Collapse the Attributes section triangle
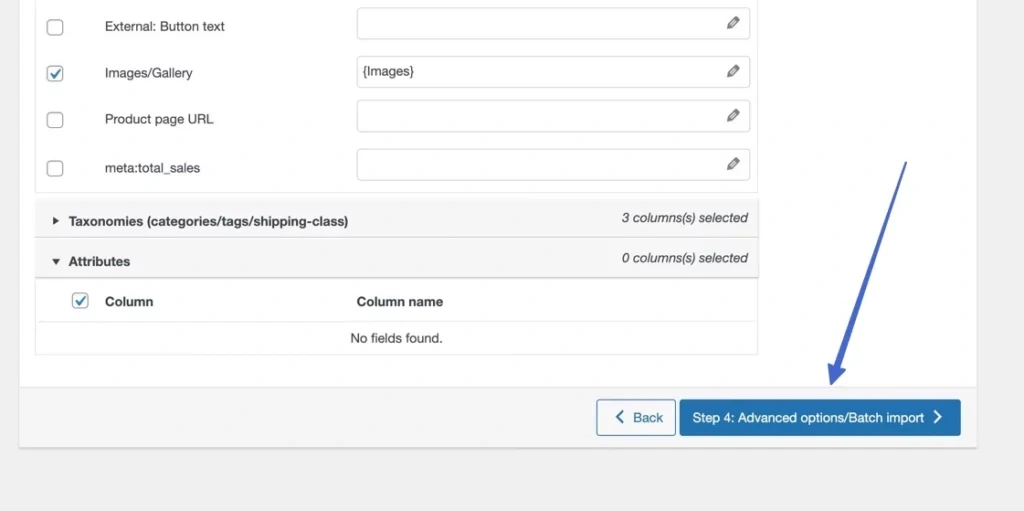The image size is (1024, 511). point(56,261)
